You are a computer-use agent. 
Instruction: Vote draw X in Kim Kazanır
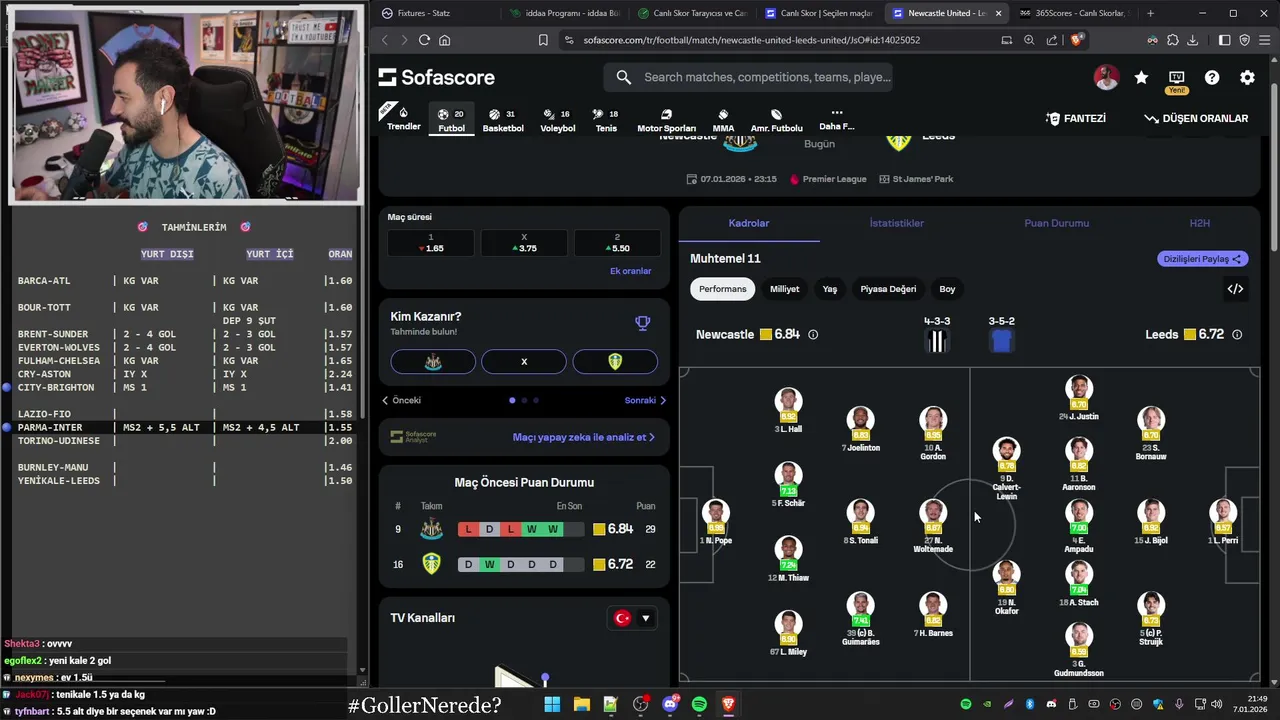click(x=524, y=362)
